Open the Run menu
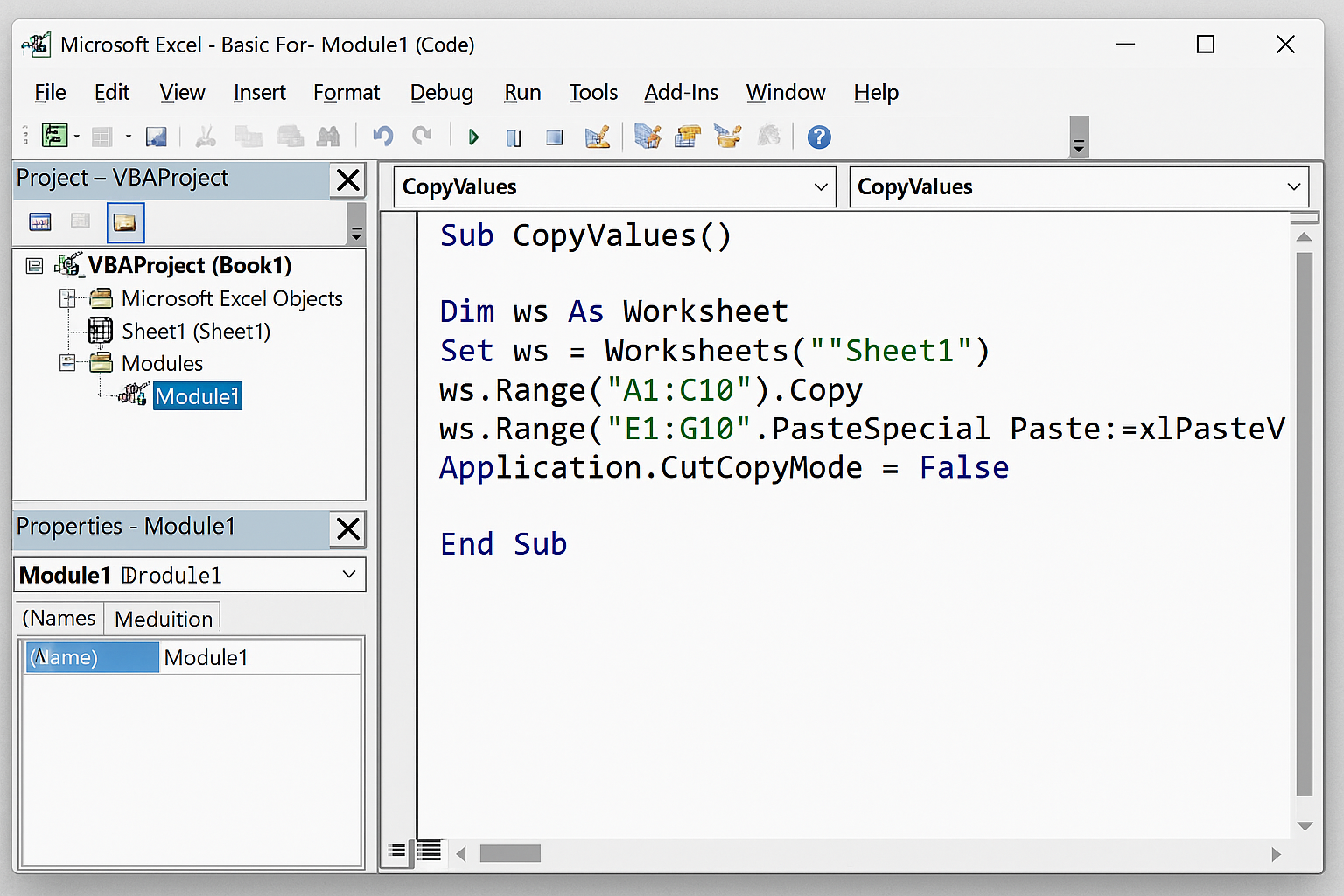Screen dimensions: 1344x896 522,93
